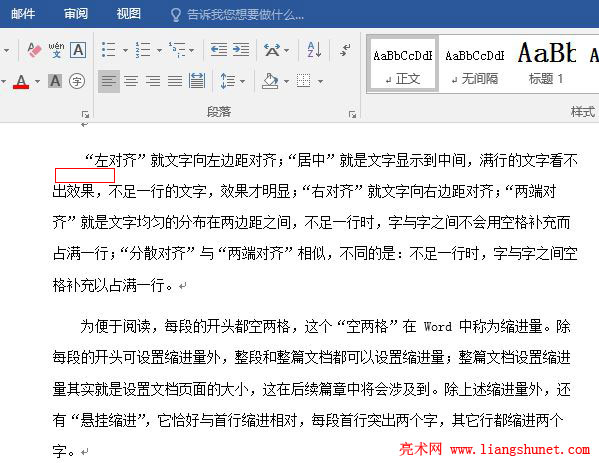The image size is (599, 463).
Task: Toggle show/hide paragraph marks
Action: tap(345, 50)
